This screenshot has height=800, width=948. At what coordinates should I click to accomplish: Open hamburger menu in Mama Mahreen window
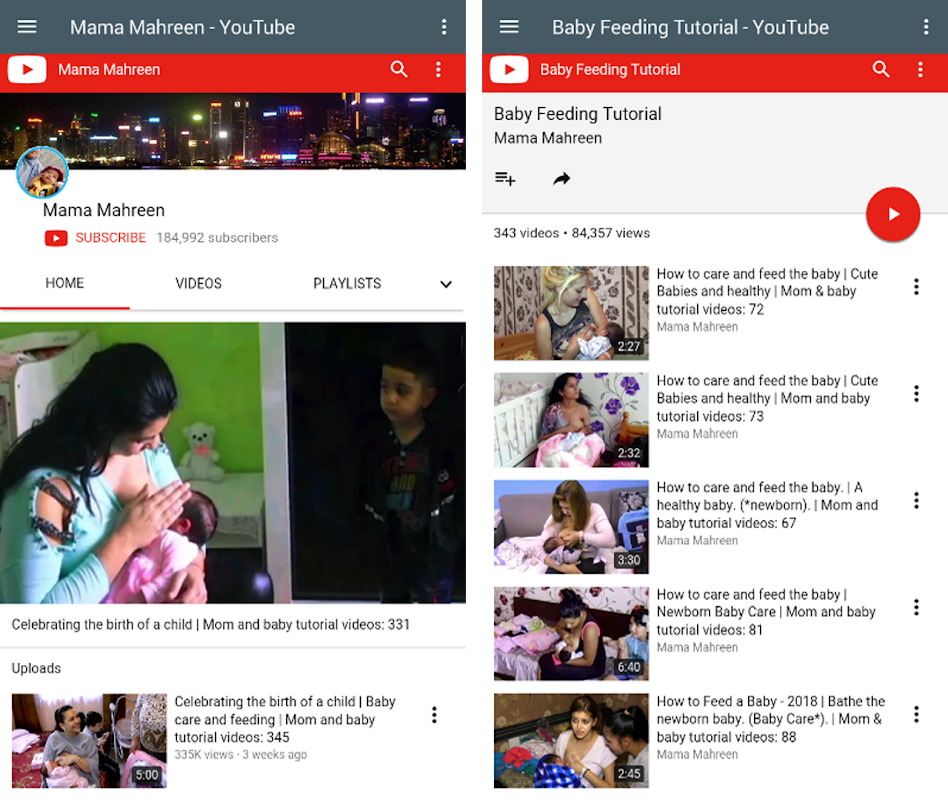(x=27, y=27)
